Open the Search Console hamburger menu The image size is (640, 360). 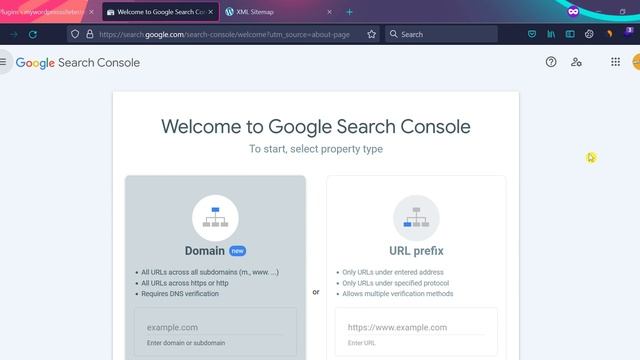coord(3,62)
